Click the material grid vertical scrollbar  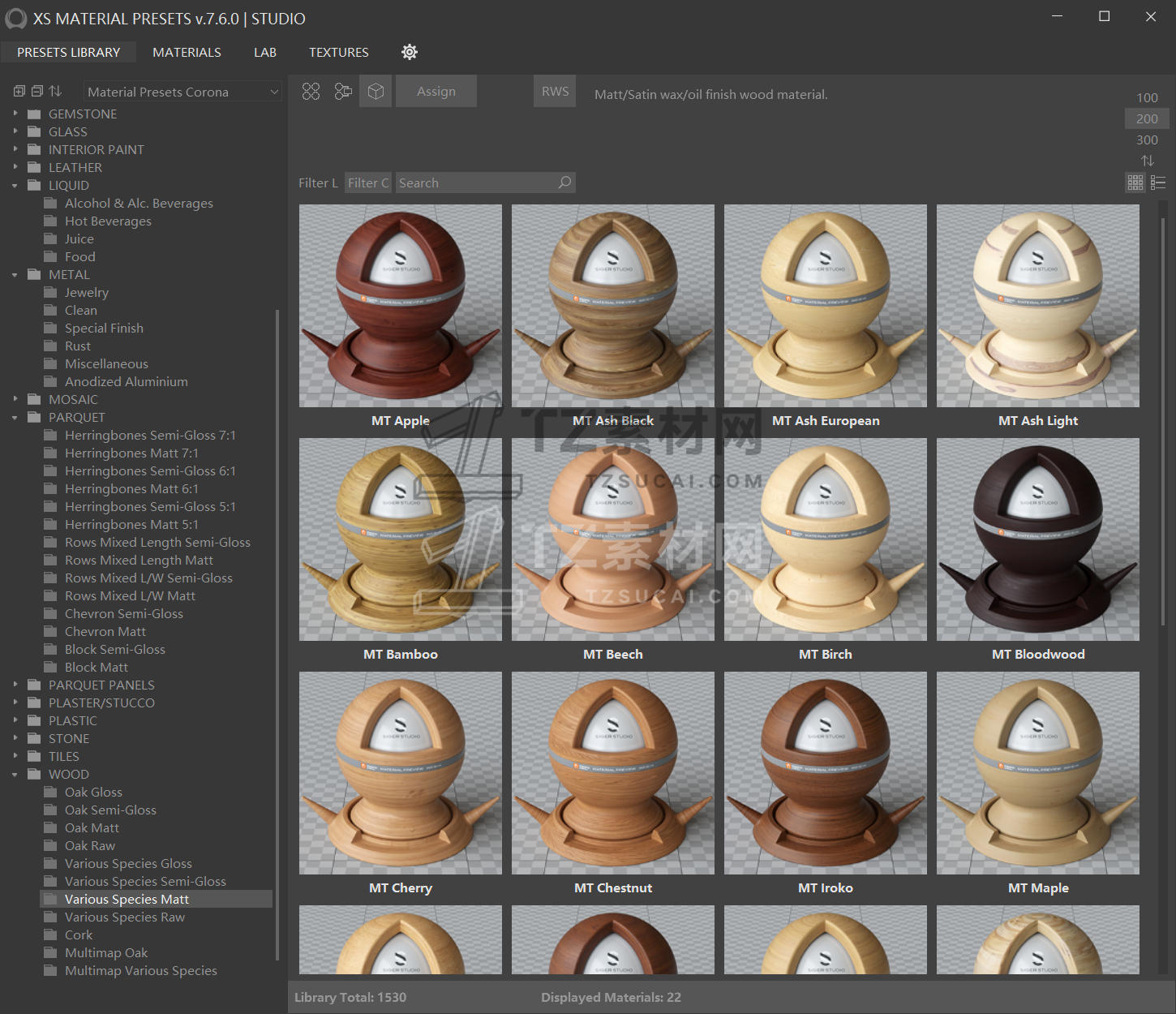pos(1163,422)
